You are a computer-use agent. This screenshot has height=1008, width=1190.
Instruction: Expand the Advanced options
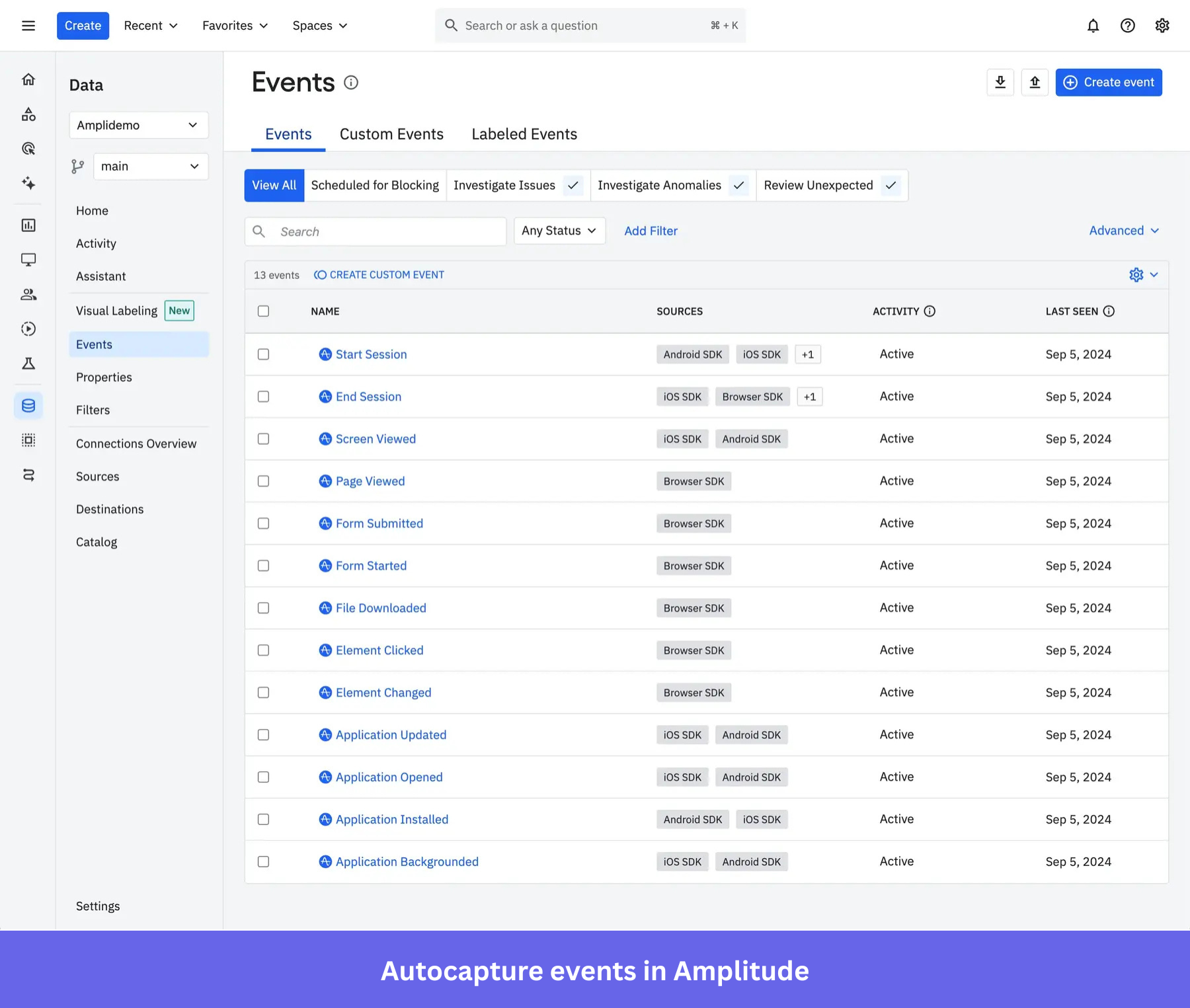[1124, 231]
